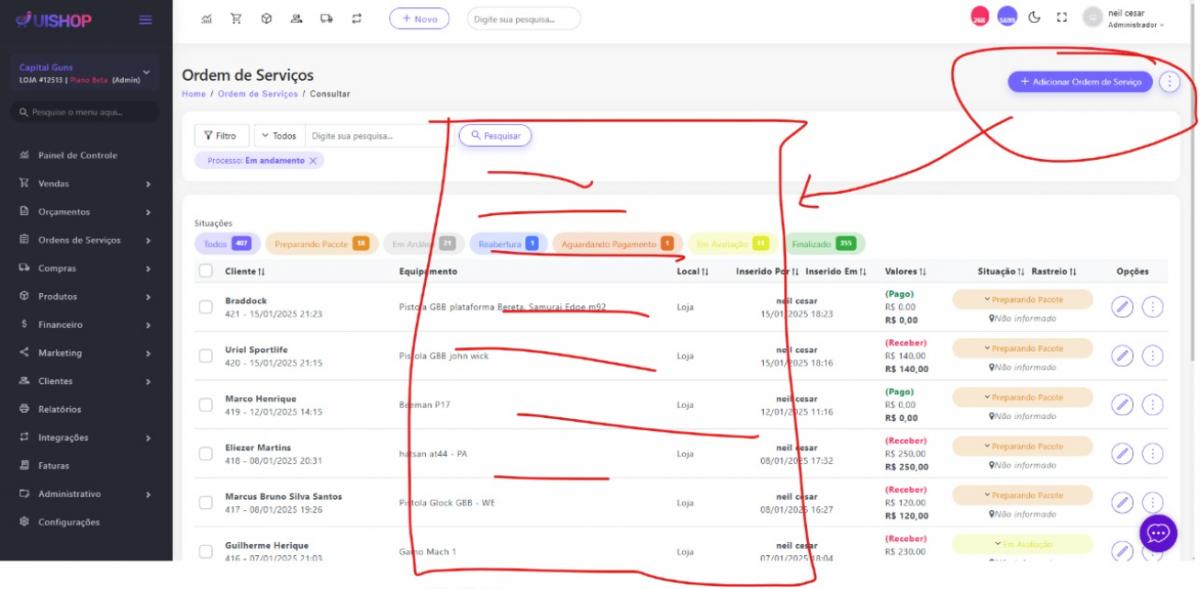Remove the 'Em andamento' filter chip
1200x589 pixels.
[313, 161]
